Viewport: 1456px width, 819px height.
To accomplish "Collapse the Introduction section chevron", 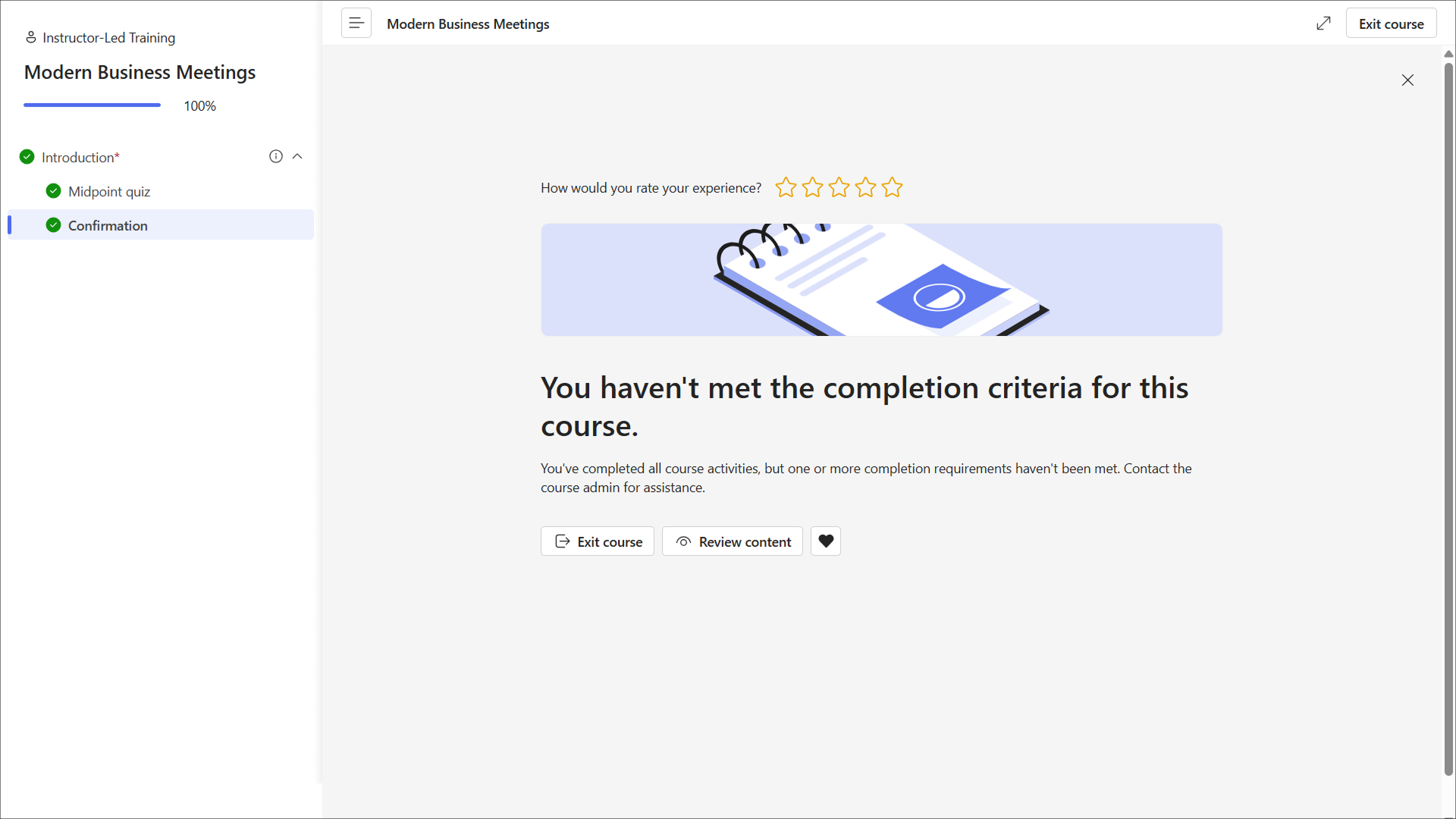I will (x=297, y=156).
